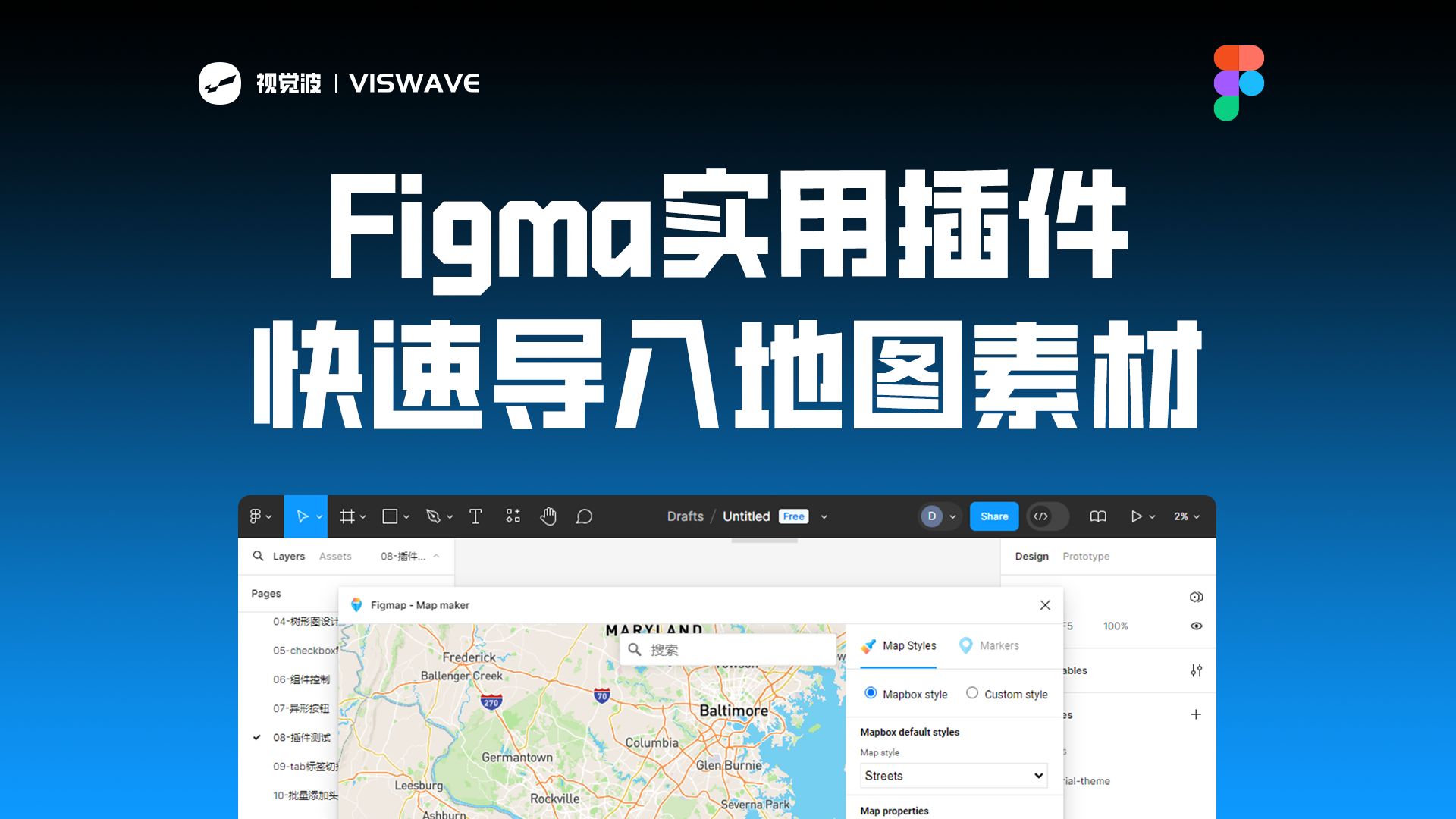The image size is (1456, 819).
Task: Select Mapbox style radio button
Action: [x=873, y=693]
